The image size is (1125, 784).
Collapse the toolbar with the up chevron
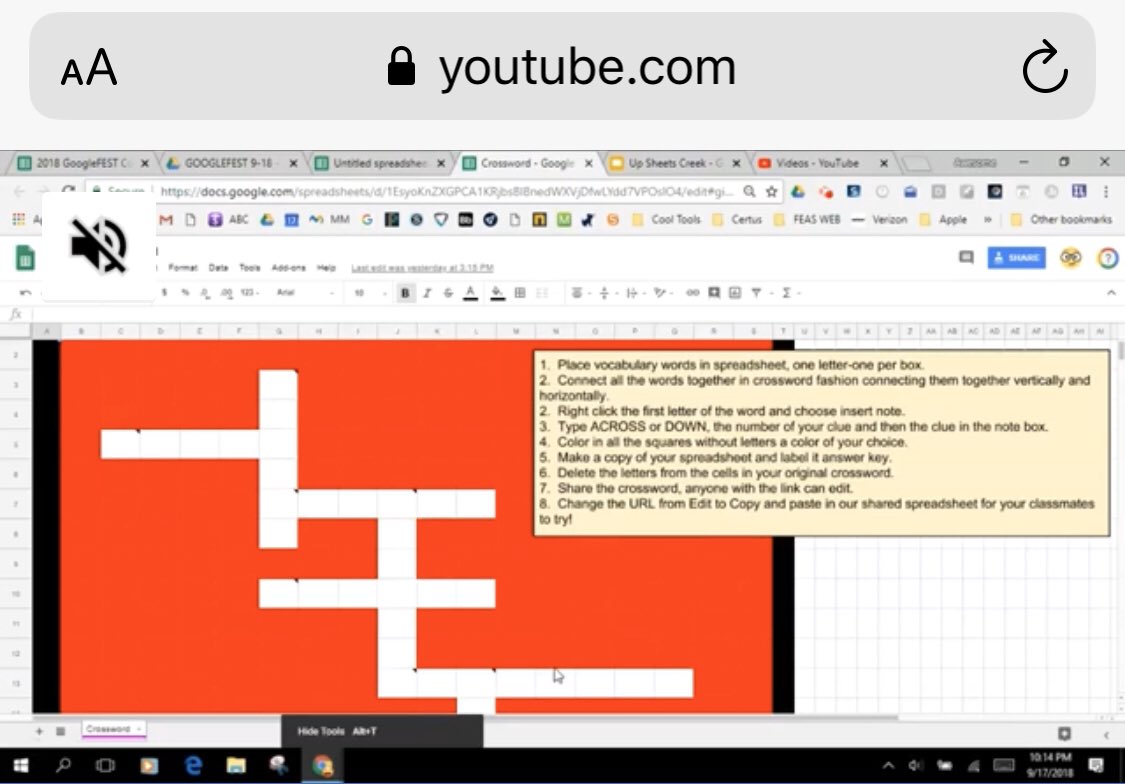coord(1111,293)
